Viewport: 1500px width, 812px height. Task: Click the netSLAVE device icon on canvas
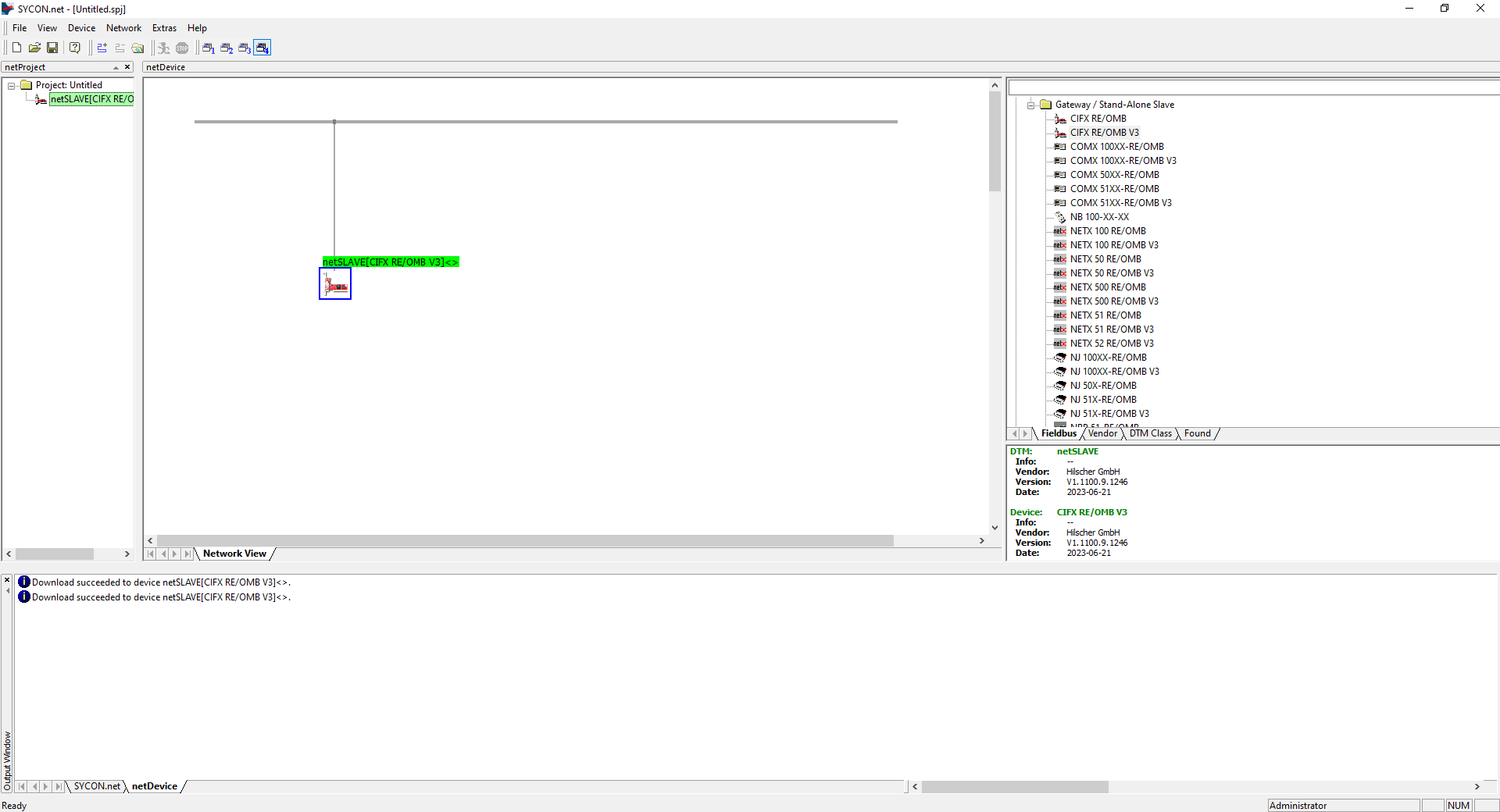[x=335, y=284]
